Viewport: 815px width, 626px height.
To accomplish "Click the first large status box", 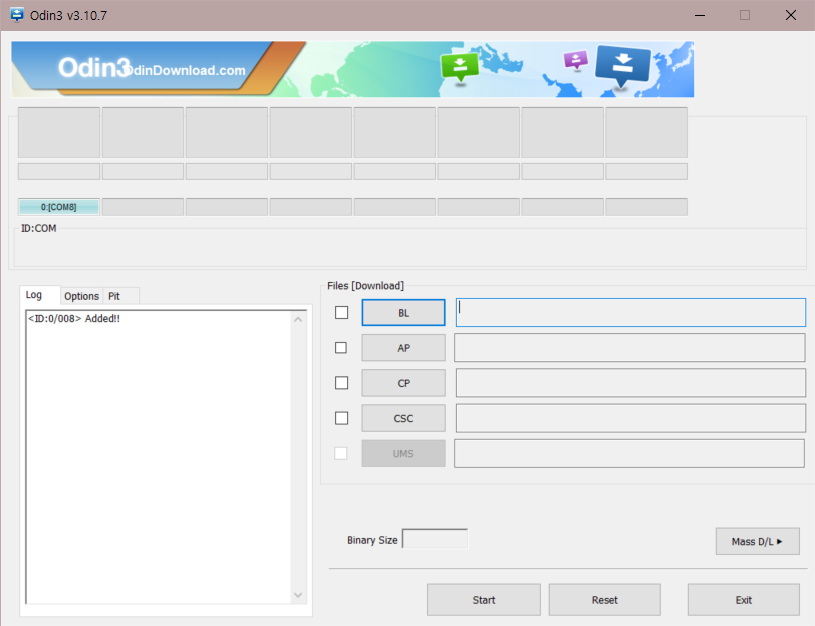I will click(59, 133).
